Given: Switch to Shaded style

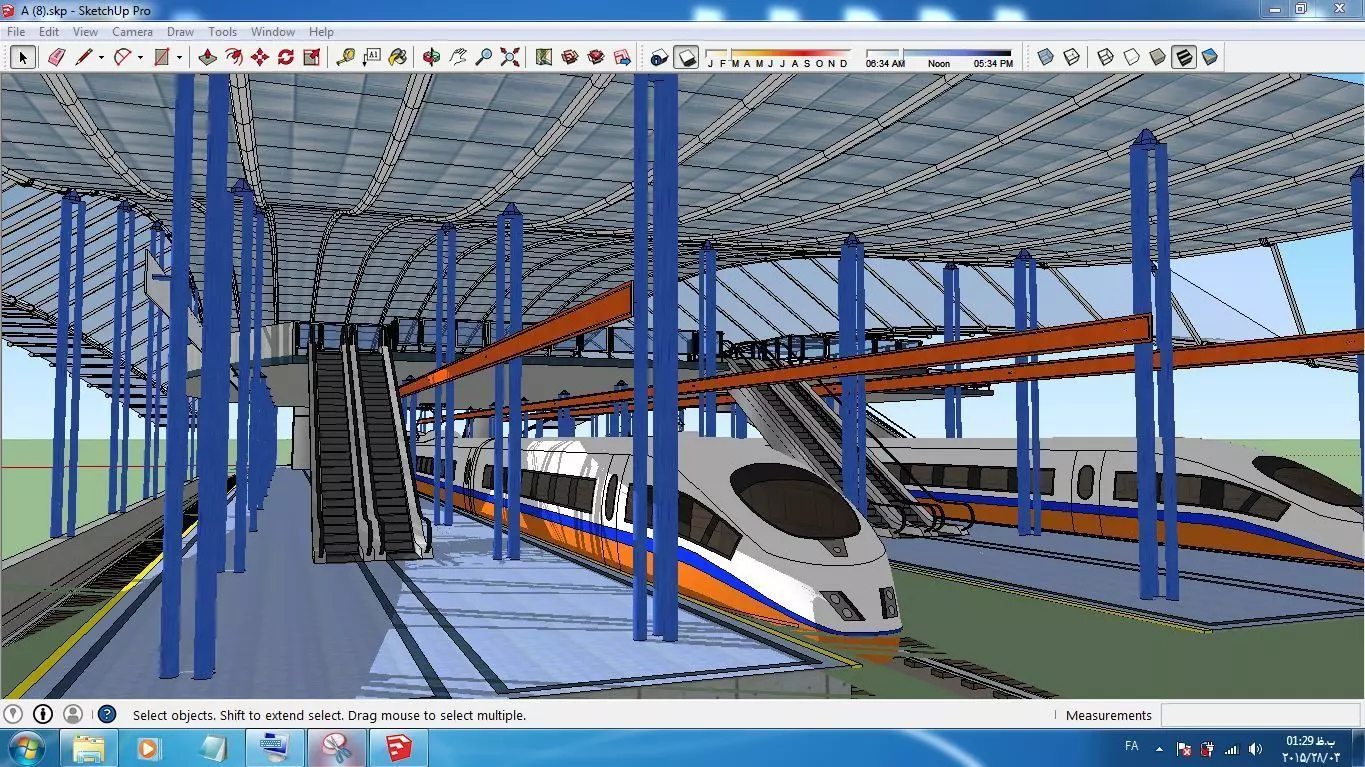Looking at the screenshot, I should tap(1158, 57).
